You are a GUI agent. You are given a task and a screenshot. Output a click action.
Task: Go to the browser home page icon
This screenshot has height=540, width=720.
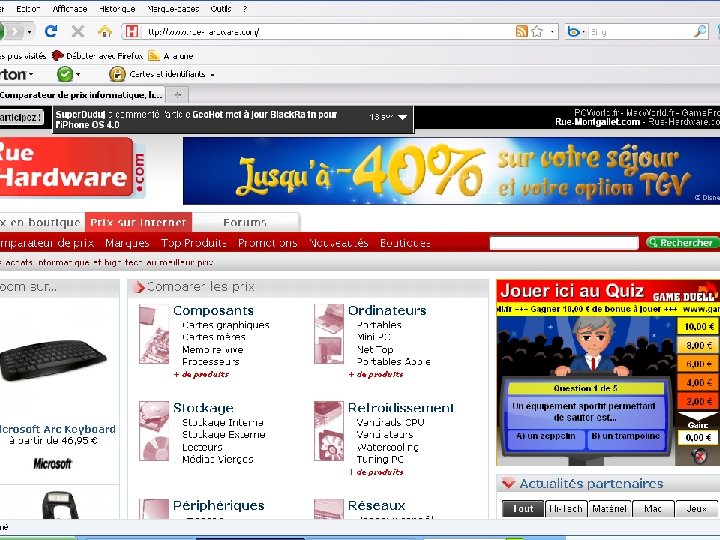tap(105, 31)
